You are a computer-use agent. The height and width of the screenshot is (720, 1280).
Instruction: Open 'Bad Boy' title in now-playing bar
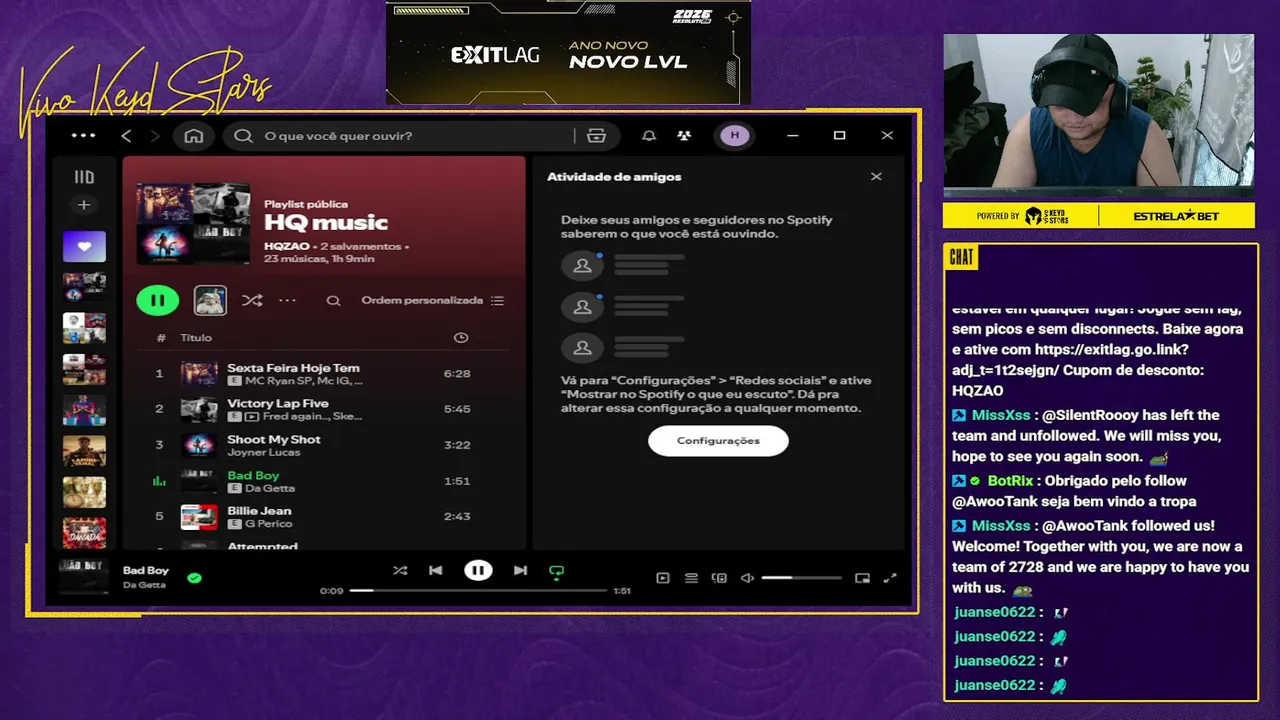tap(146, 570)
